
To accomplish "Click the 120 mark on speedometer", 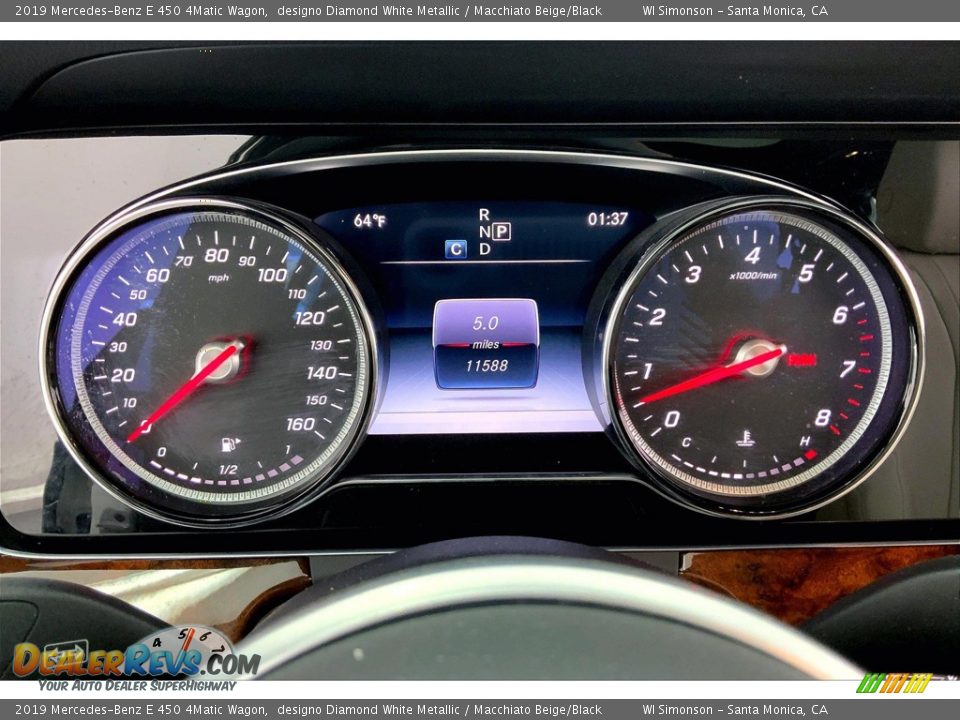I will click(x=309, y=318).
